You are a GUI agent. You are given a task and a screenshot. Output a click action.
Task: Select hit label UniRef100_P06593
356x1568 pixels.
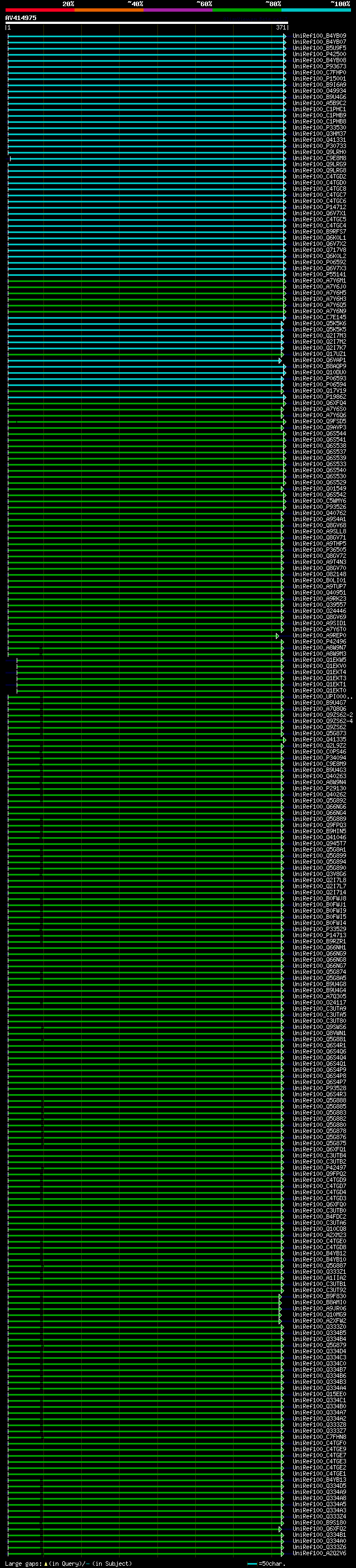pos(319,379)
